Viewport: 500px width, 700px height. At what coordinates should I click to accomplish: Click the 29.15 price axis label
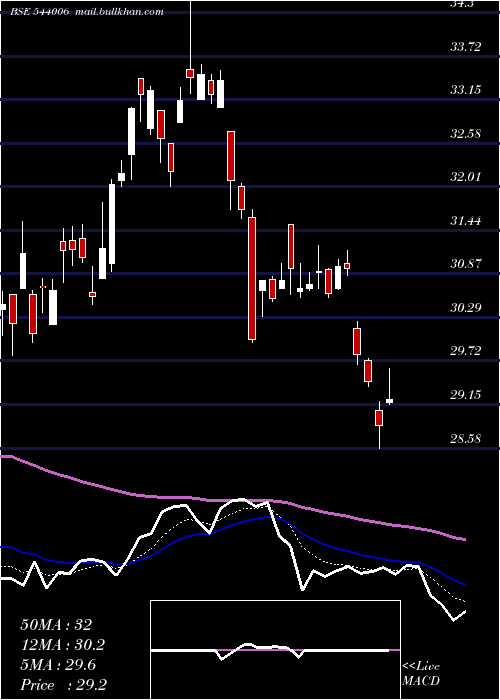(466, 395)
